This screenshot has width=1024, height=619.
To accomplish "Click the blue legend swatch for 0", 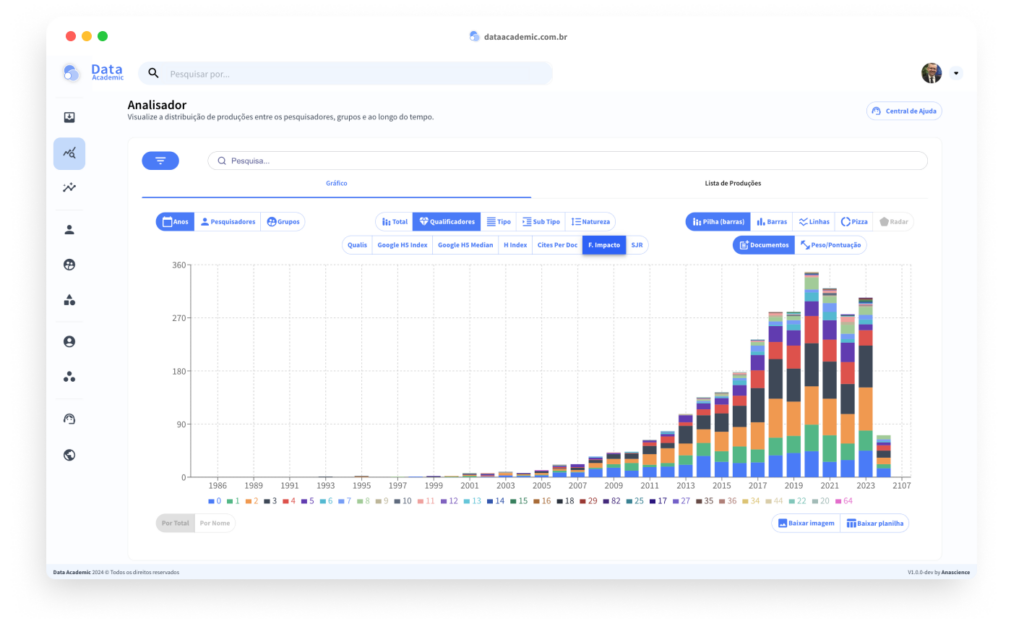I will tap(212, 501).
